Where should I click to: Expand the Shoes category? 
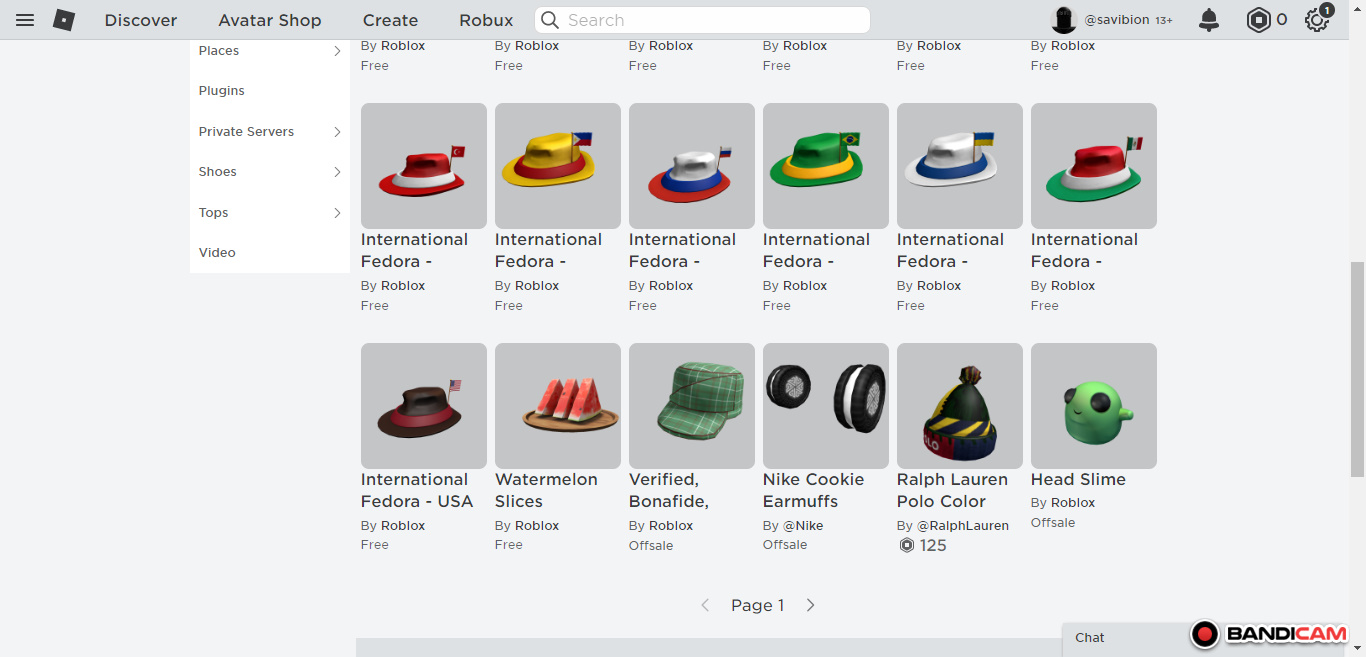(337, 172)
